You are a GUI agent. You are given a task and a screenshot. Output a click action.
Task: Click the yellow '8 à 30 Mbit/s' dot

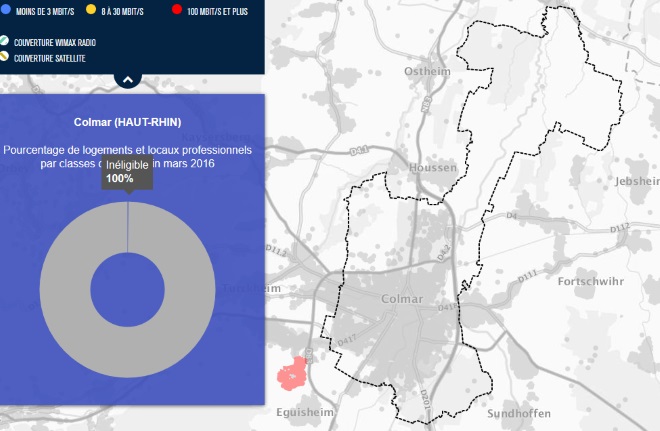tap(91, 11)
